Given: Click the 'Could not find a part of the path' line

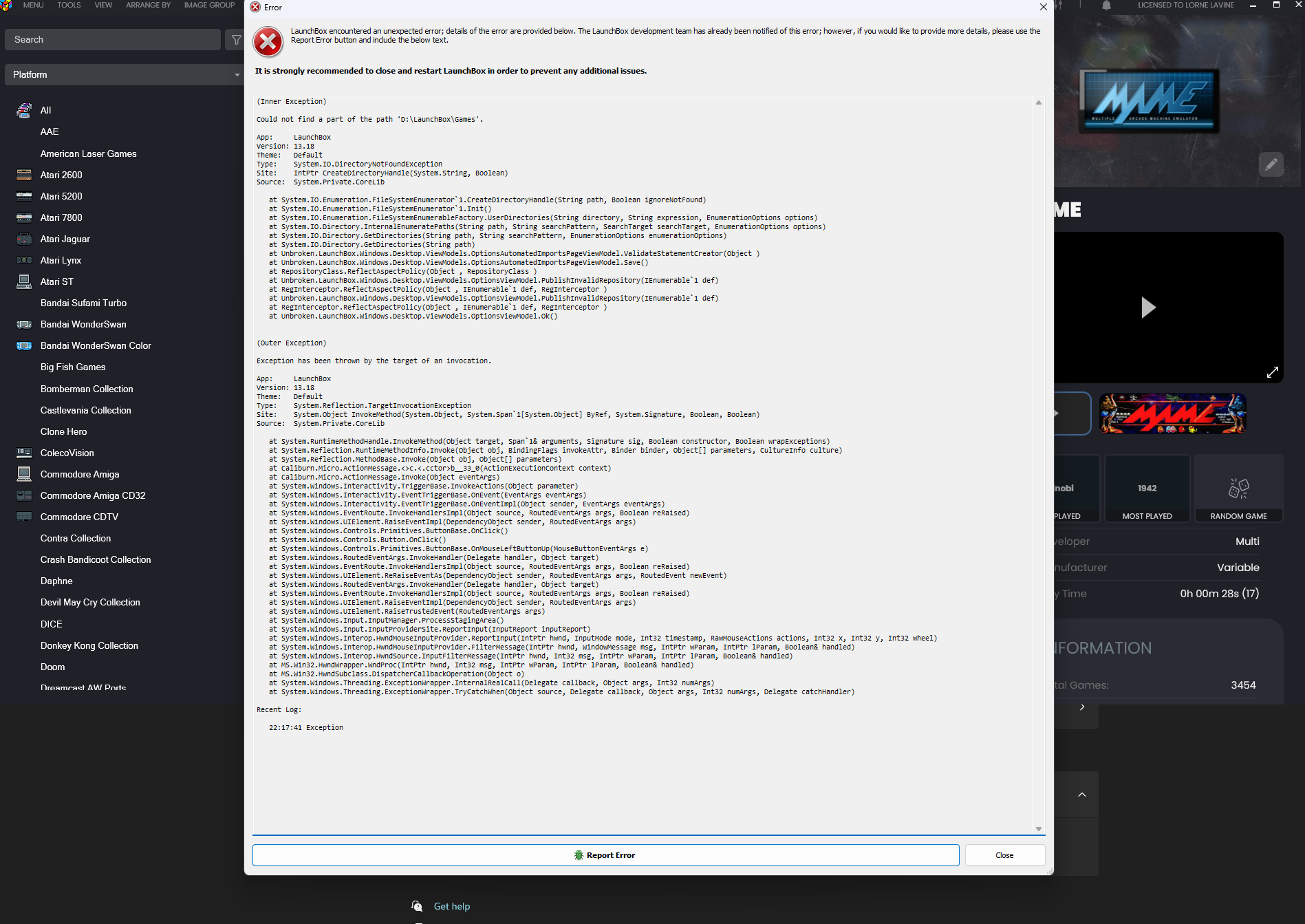Looking at the screenshot, I should coord(370,119).
